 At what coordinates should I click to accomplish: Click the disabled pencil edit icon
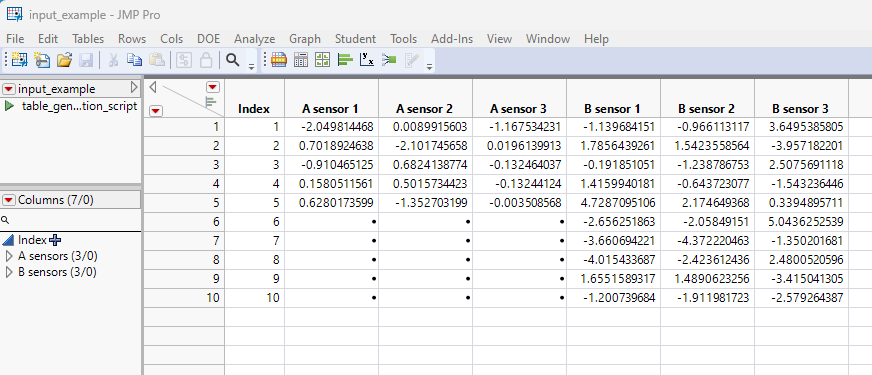[411, 60]
